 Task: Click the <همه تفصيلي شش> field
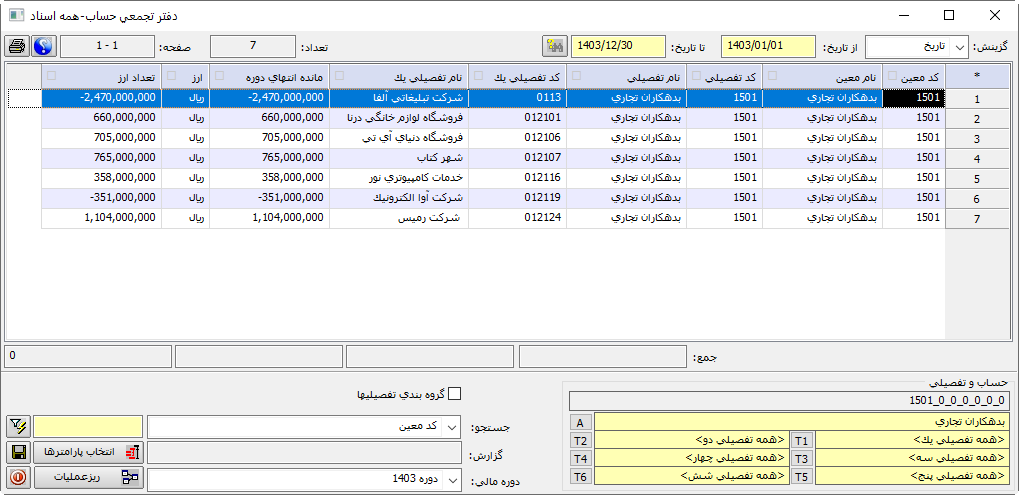coord(691,476)
